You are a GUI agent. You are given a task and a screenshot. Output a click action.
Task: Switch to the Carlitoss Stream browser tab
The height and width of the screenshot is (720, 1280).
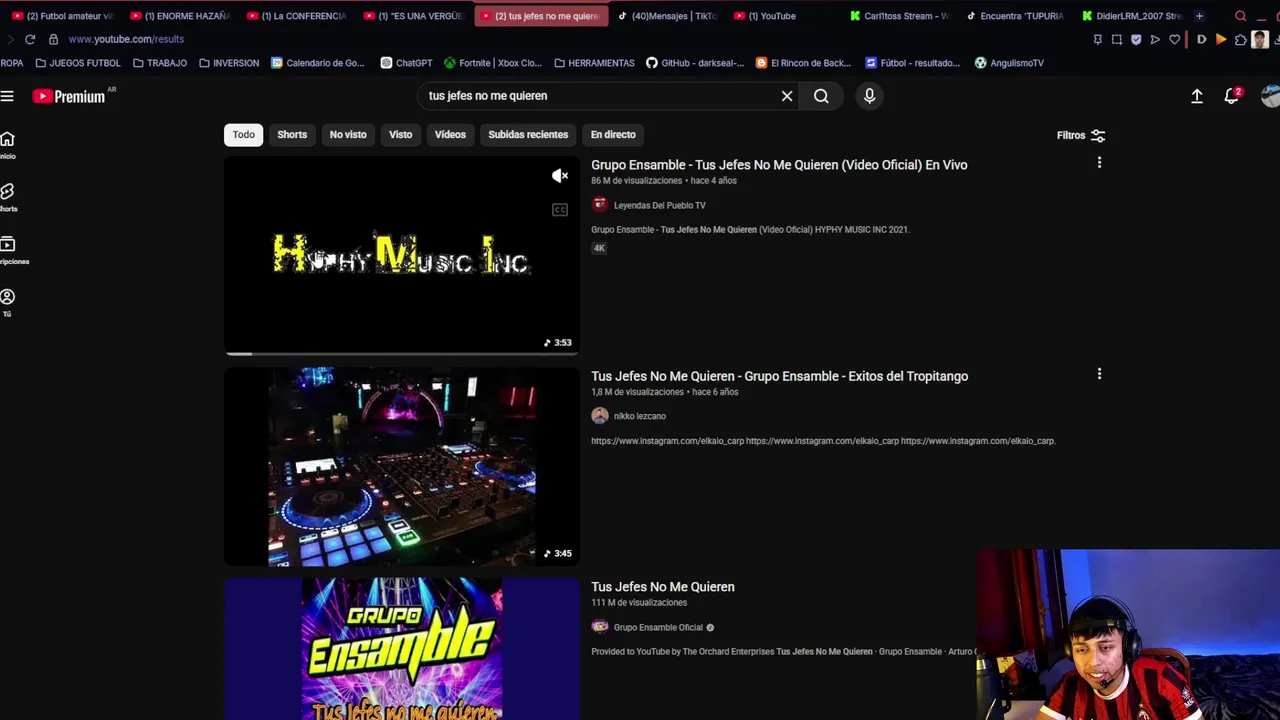pyautogui.click(x=899, y=16)
